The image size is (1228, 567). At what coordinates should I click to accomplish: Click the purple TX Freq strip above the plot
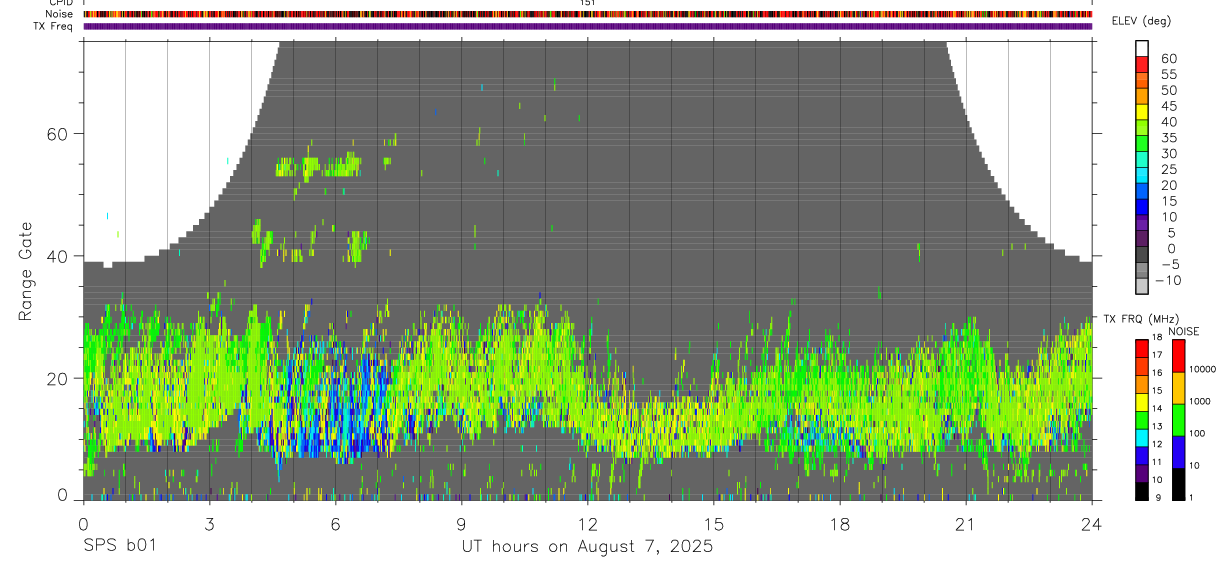(x=588, y=26)
